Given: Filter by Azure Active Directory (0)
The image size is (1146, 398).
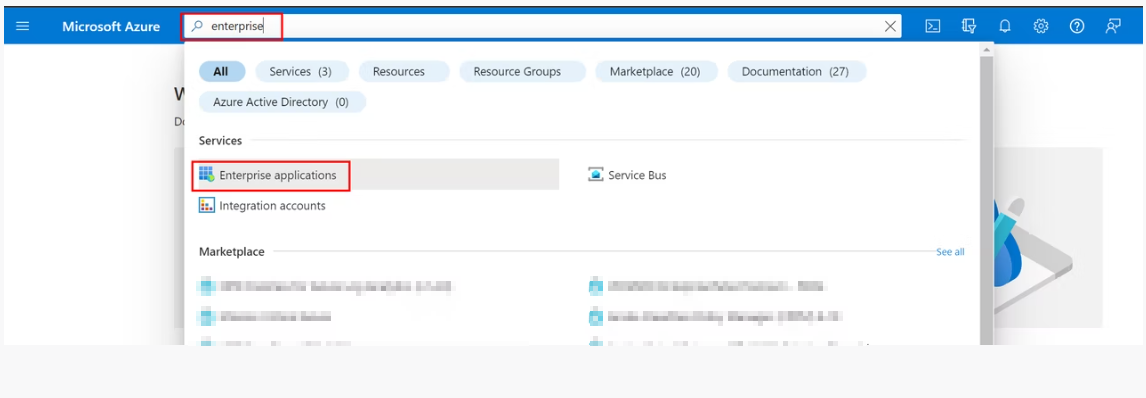Looking at the screenshot, I should (281, 102).
